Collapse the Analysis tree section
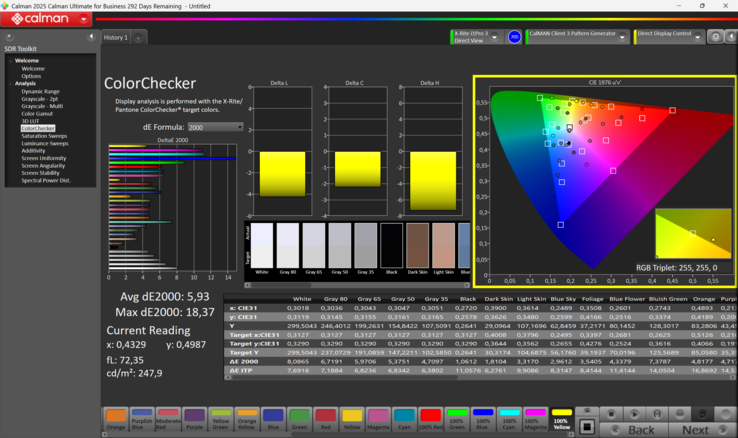The width and height of the screenshot is (738, 438). point(10,84)
